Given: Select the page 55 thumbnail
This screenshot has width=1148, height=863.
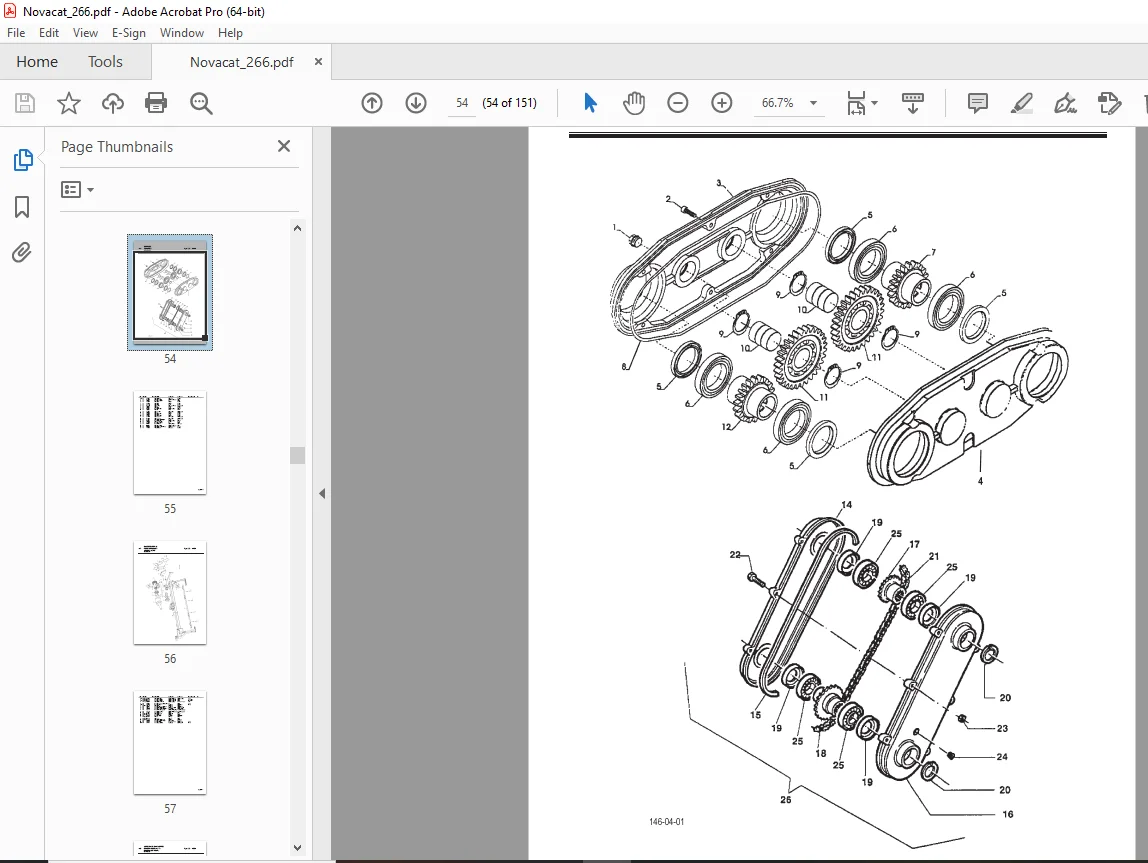Looking at the screenshot, I should point(170,443).
